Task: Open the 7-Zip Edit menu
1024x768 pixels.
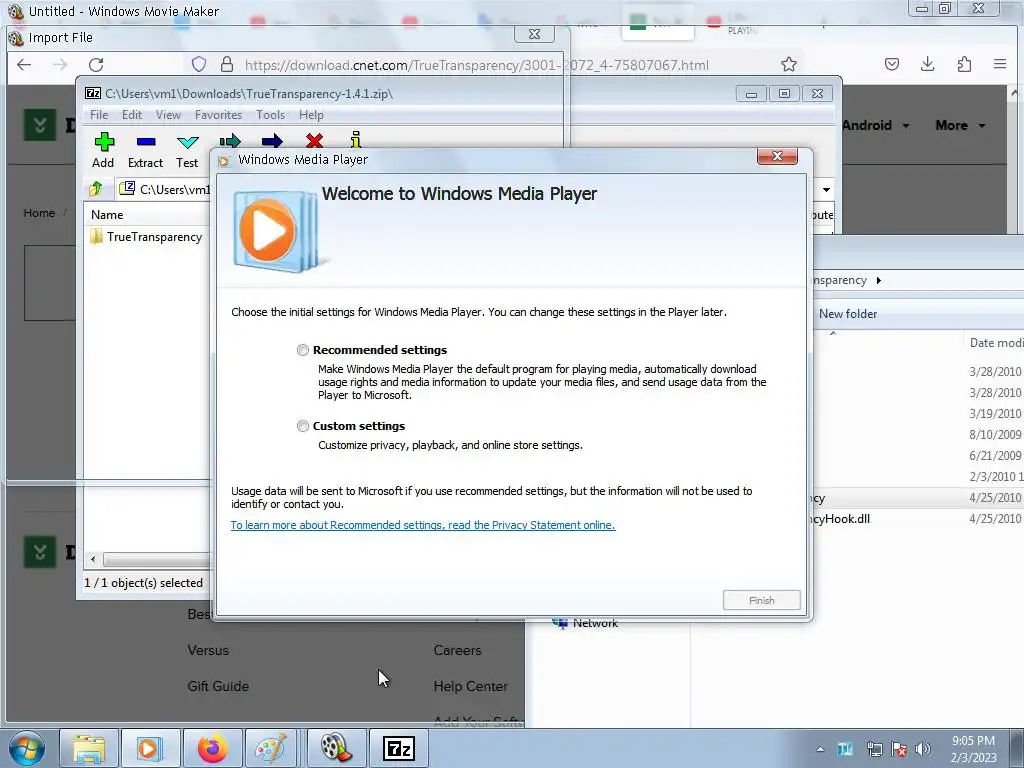Action: (132, 115)
